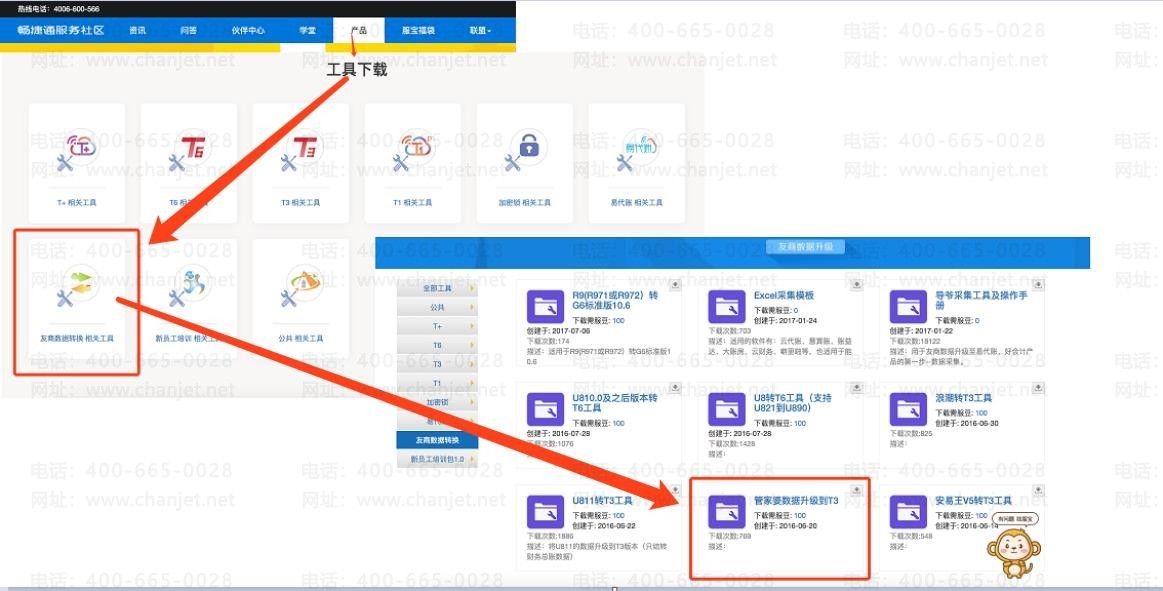Open the 浪潮转T3工具 title link

click(x=963, y=398)
